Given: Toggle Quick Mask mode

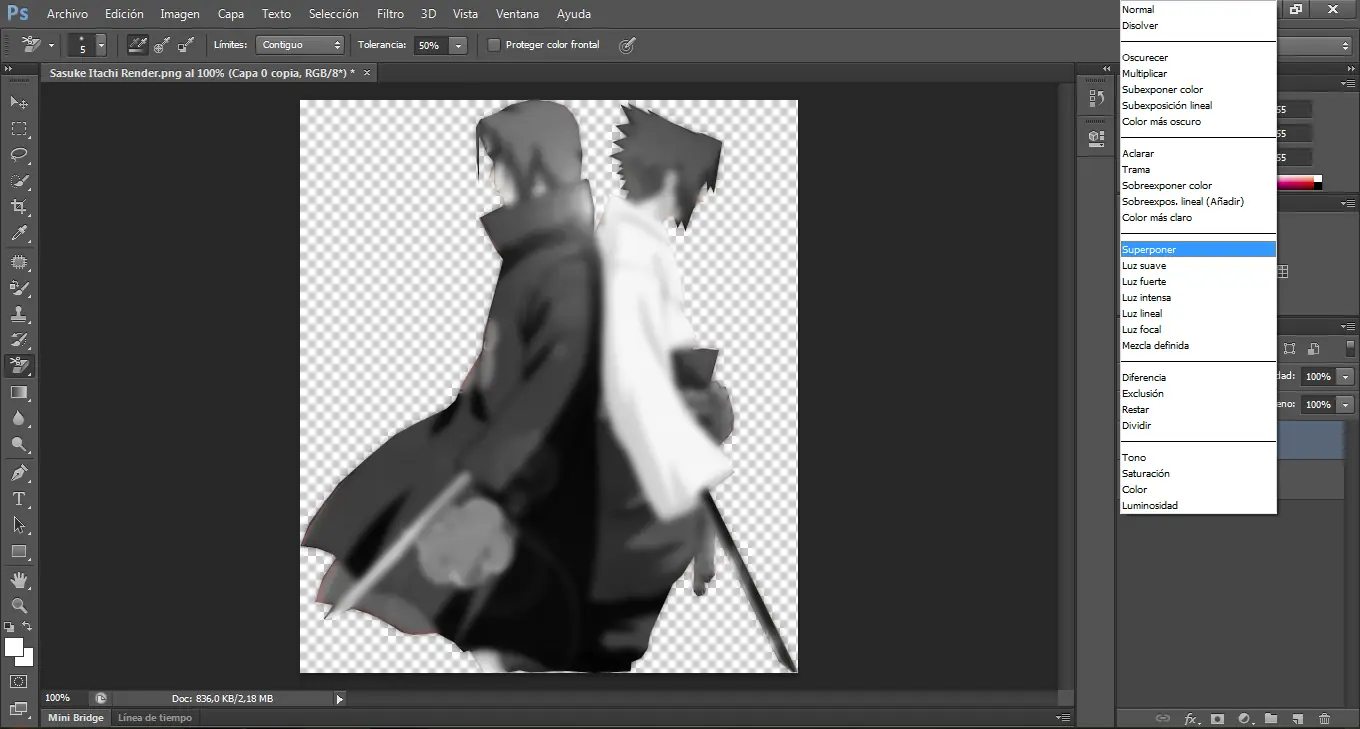Looking at the screenshot, I should pos(19,682).
